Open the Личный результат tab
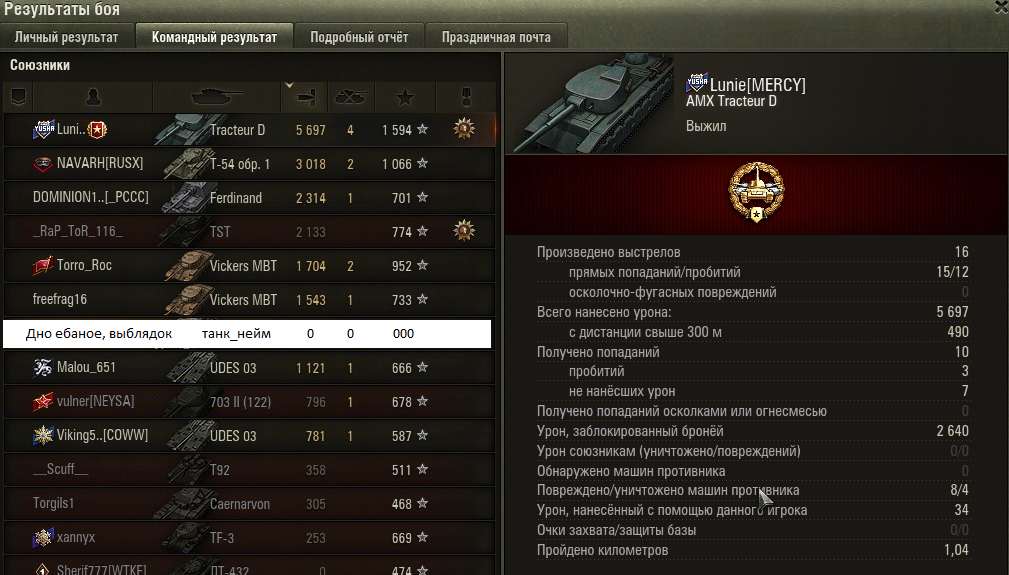The height and width of the screenshot is (575, 1009). coord(66,37)
